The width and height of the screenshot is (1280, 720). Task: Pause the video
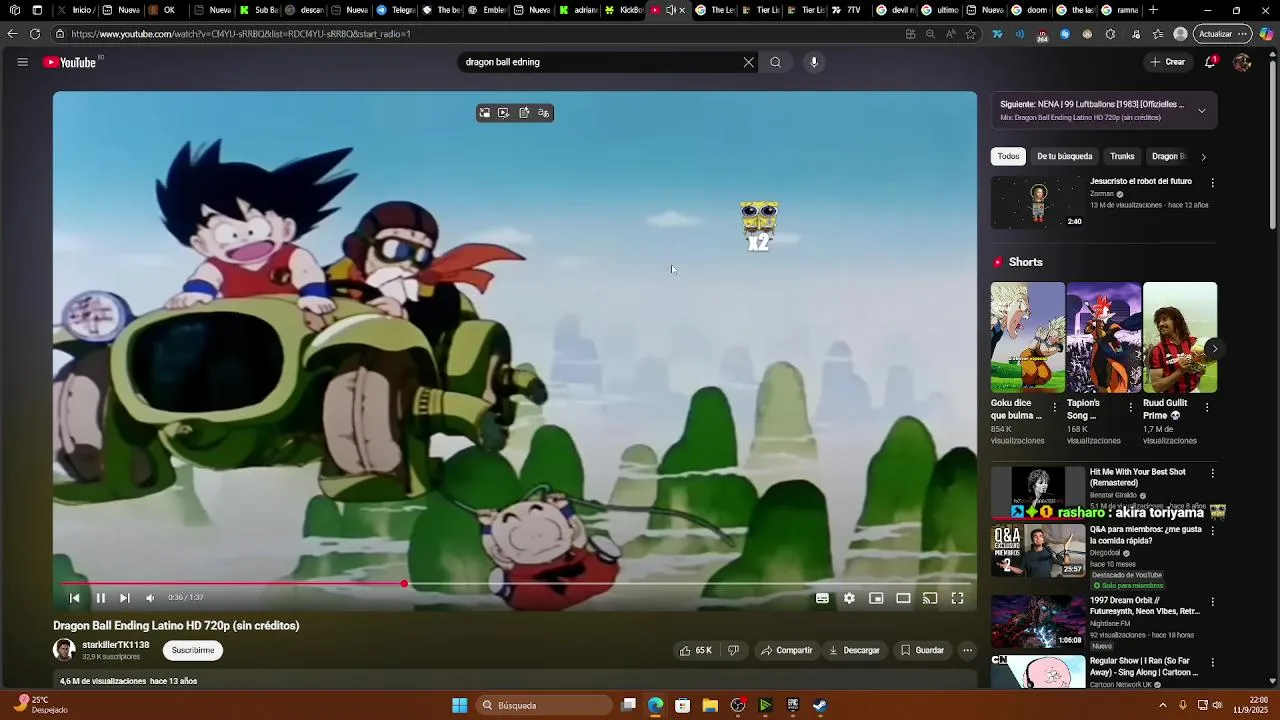coord(100,598)
